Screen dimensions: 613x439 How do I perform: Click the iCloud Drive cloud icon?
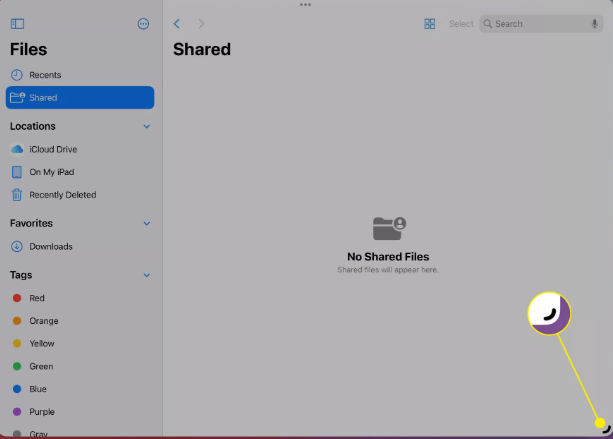17,149
